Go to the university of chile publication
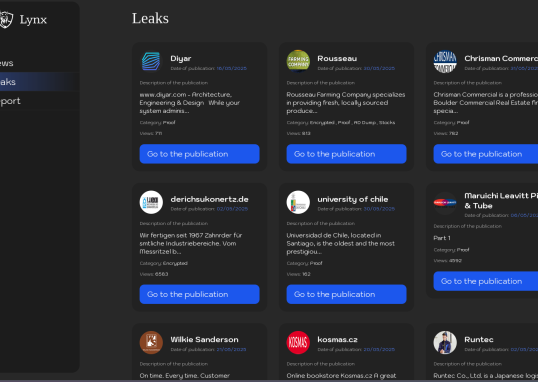Viewport: 538px width, 382px height. click(346, 294)
